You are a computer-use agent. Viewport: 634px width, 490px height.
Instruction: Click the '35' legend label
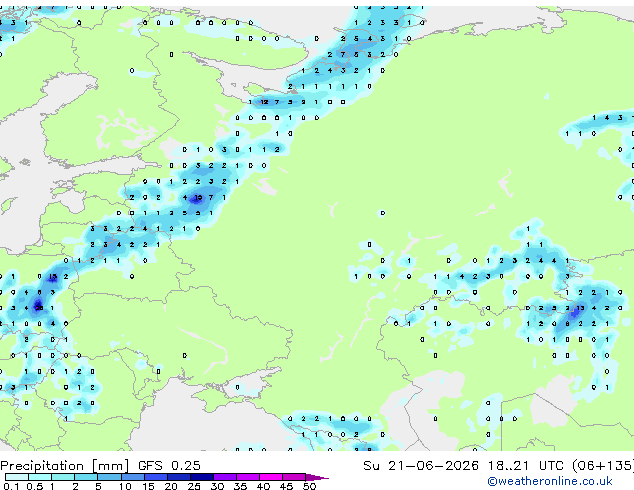click(240, 486)
